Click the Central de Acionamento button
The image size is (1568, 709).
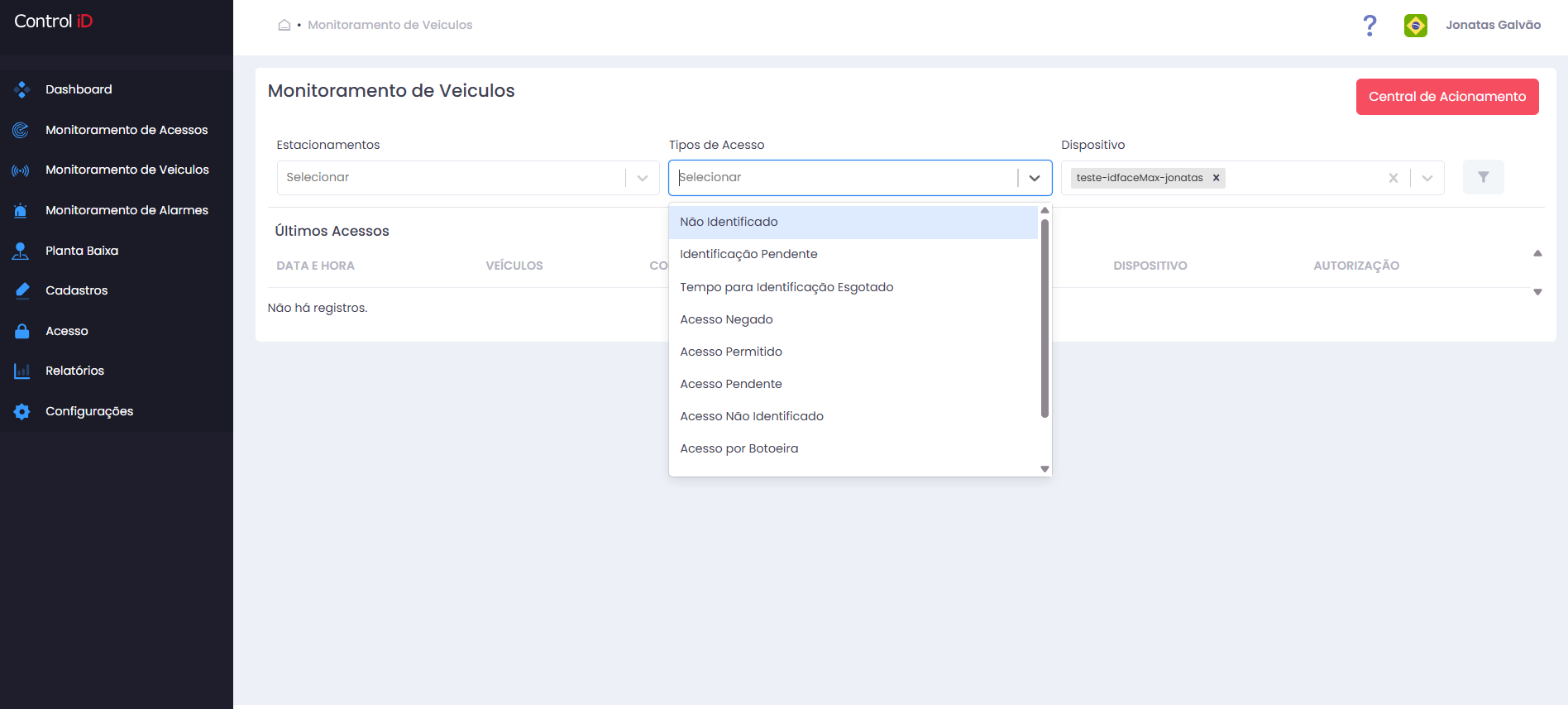click(1447, 97)
